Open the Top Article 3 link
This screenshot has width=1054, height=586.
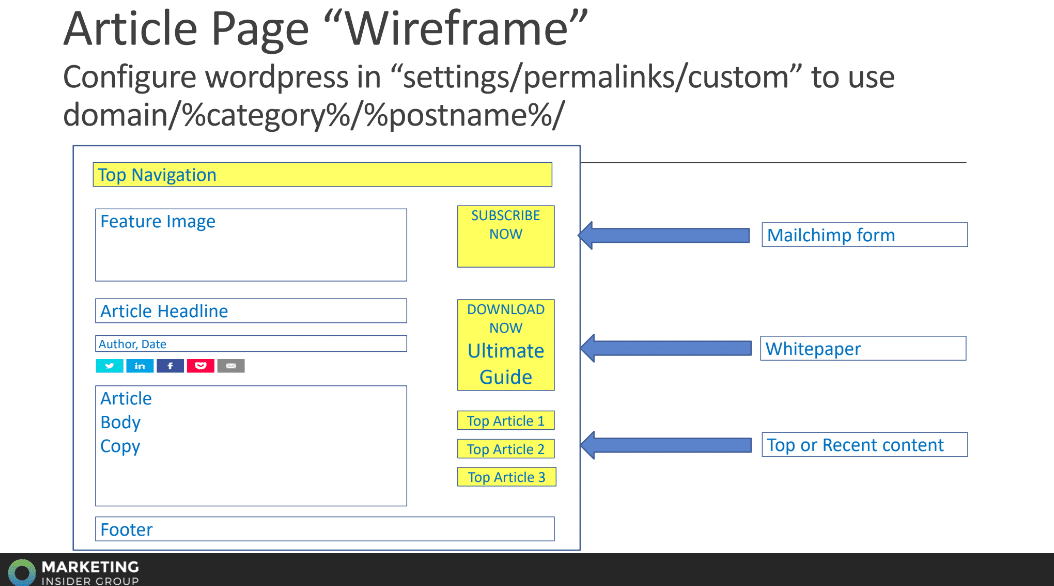point(506,477)
